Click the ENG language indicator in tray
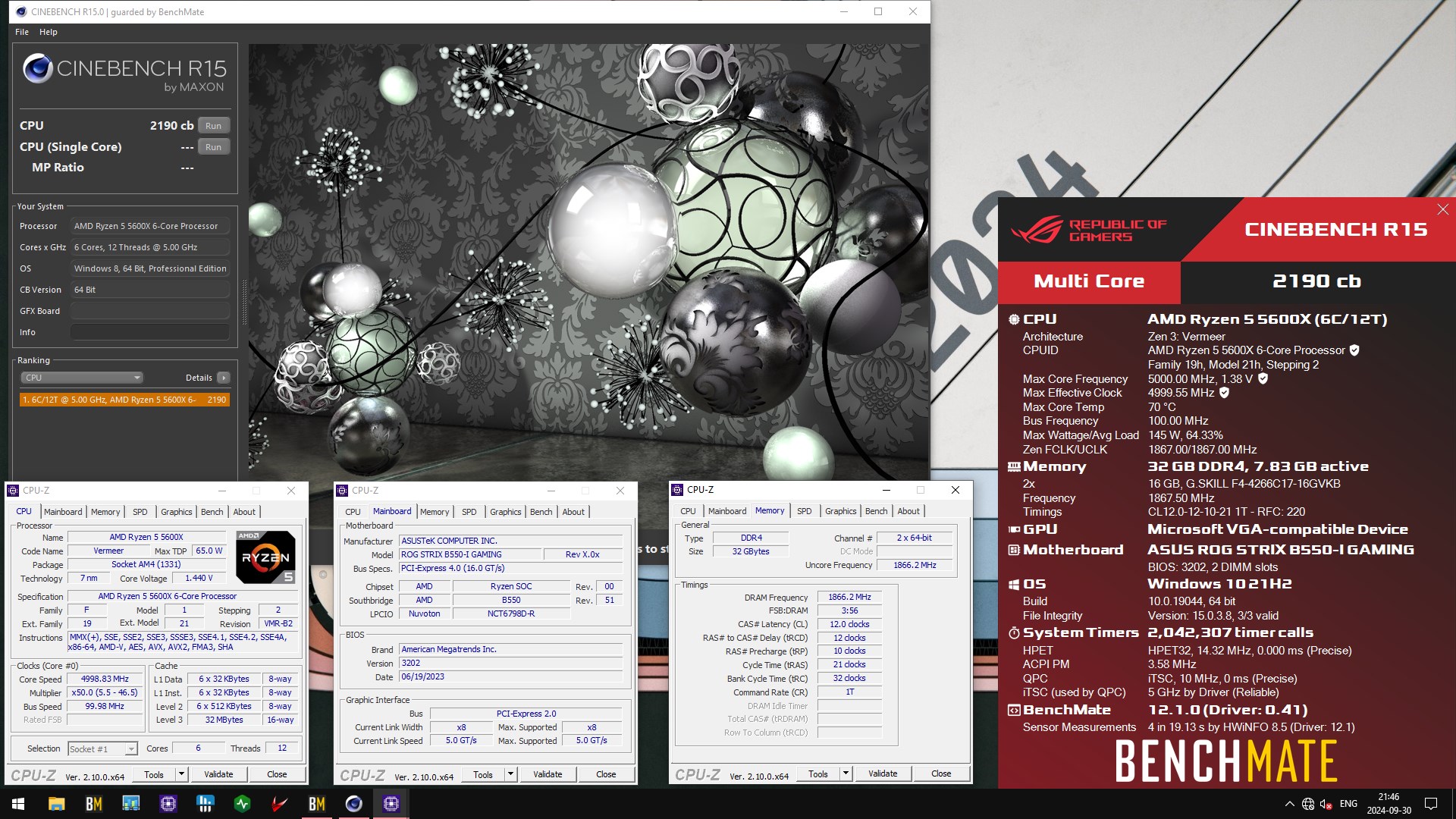The image size is (1456, 819). pyautogui.click(x=1348, y=804)
